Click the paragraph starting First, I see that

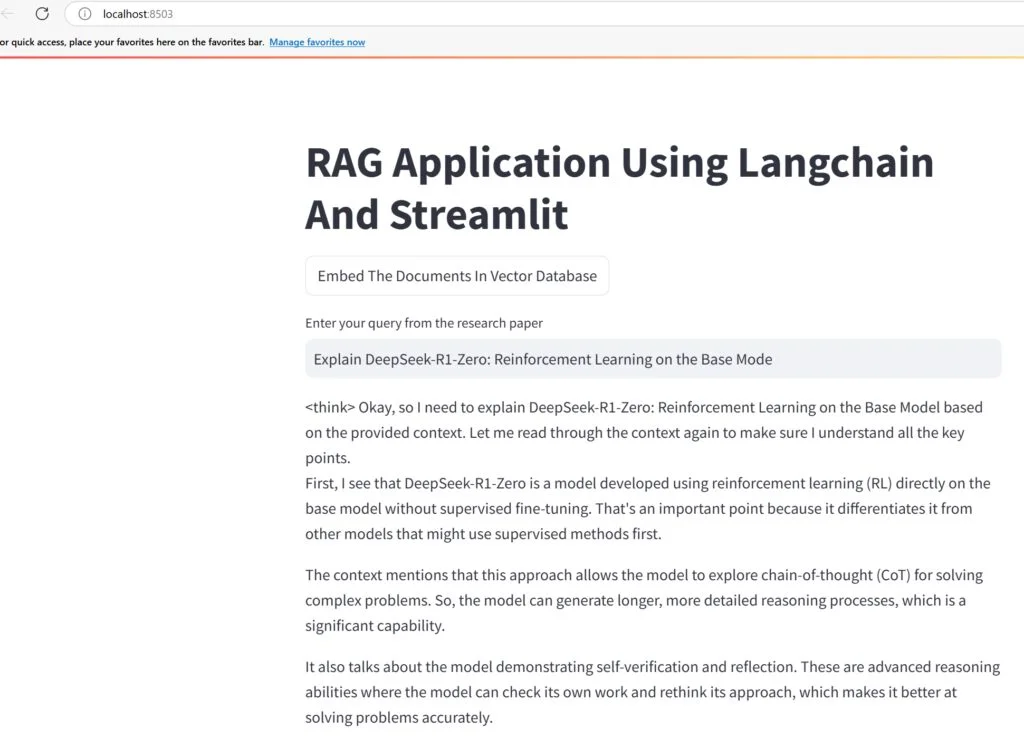[x=647, y=508]
